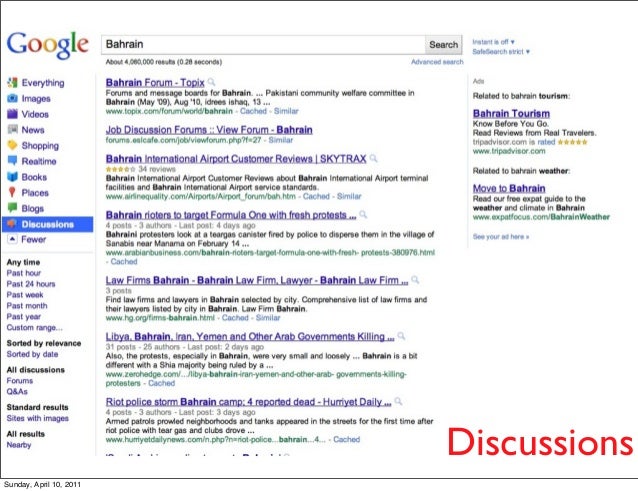Open Similar link for eslcafe.com result
638x491 pixels.
pos(280,140)
